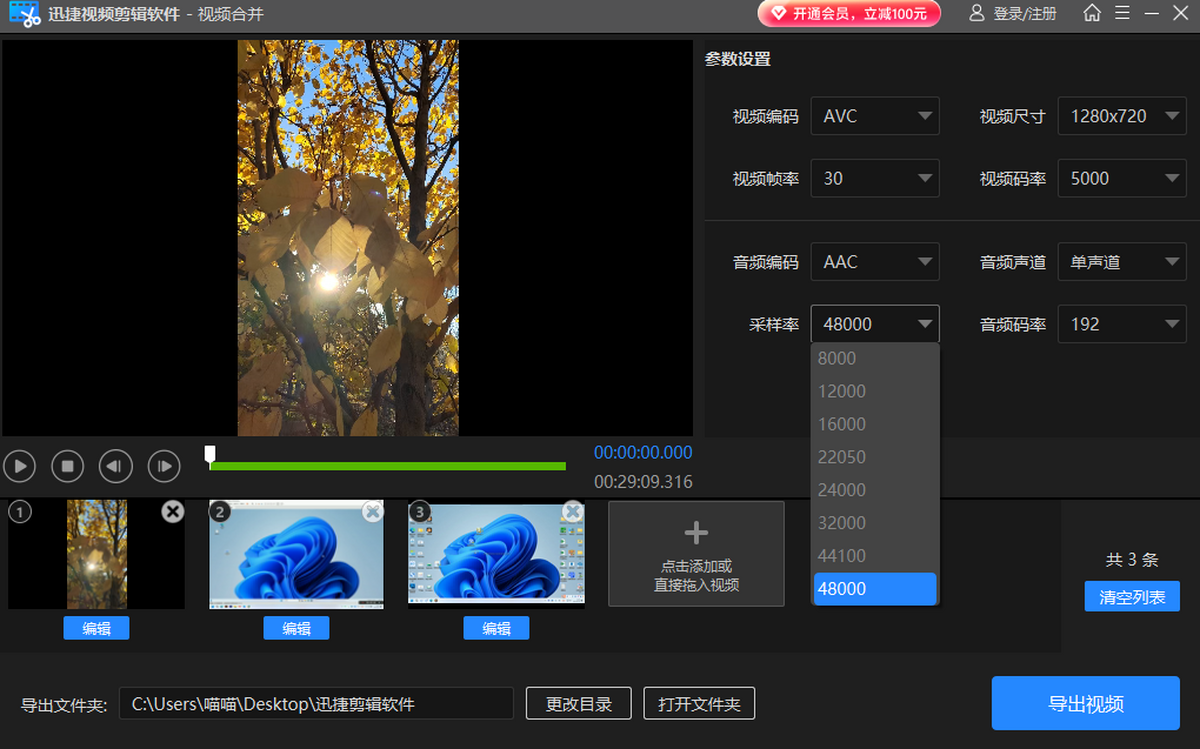The width and height of the screenshot is (1200, 749).
Task: Stop video playback
Action: (x=68, y=466)
